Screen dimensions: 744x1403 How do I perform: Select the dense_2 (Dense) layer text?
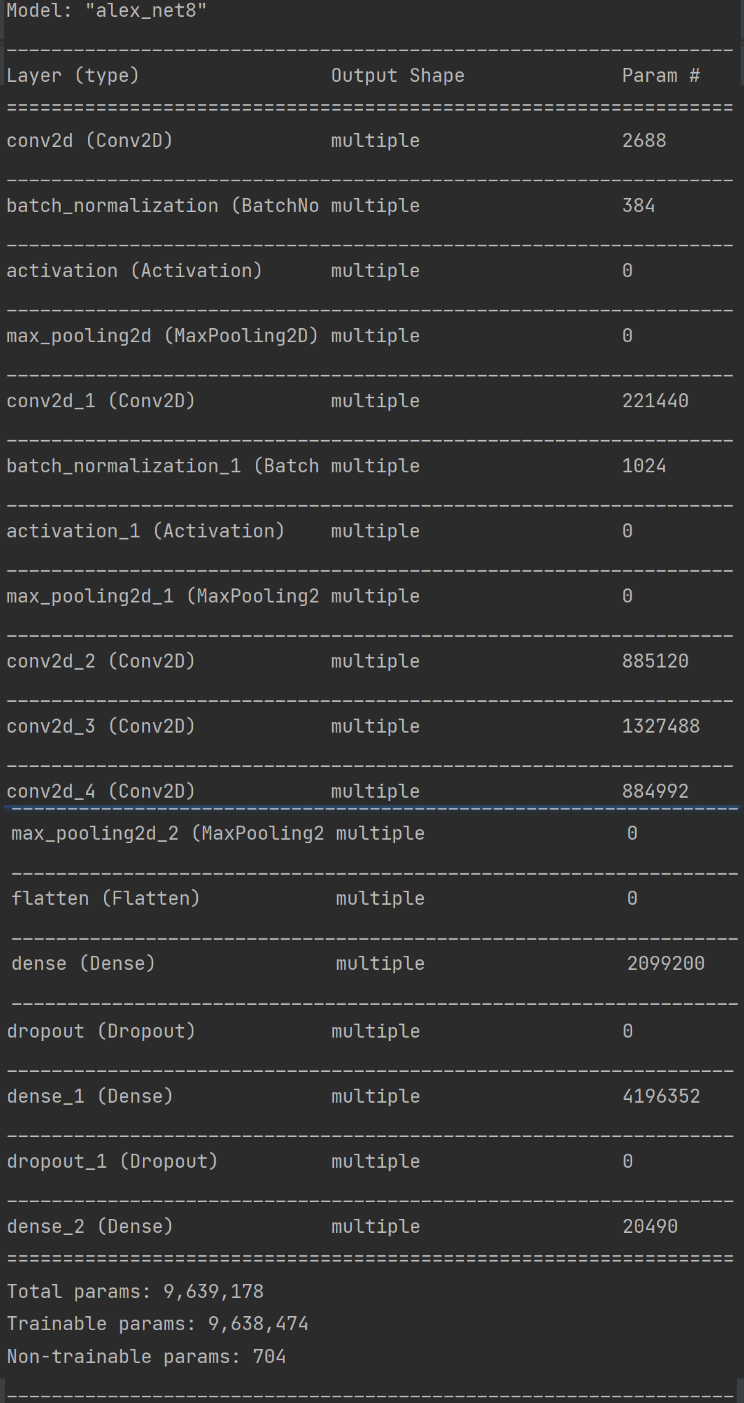click(90, 1226)
